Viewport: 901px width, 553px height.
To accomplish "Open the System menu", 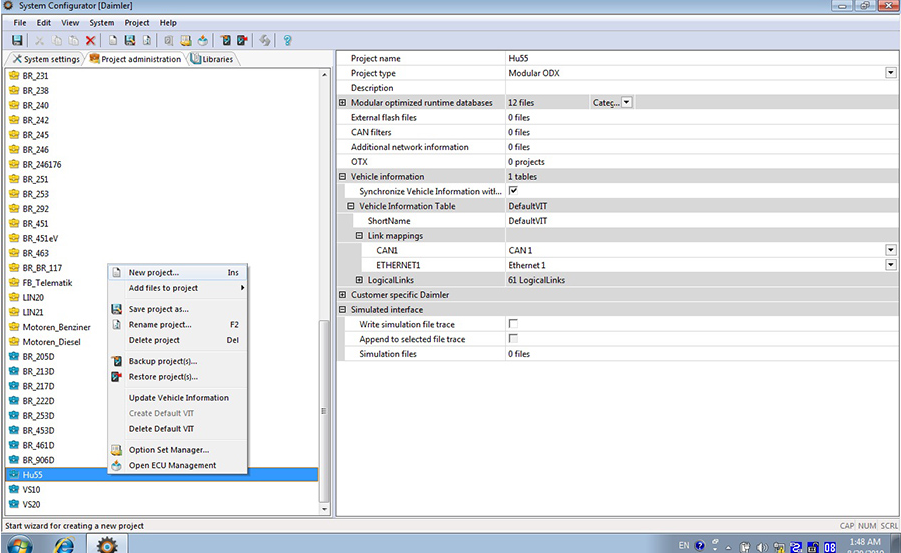I will pyautogui.click(x=102, y=22).
